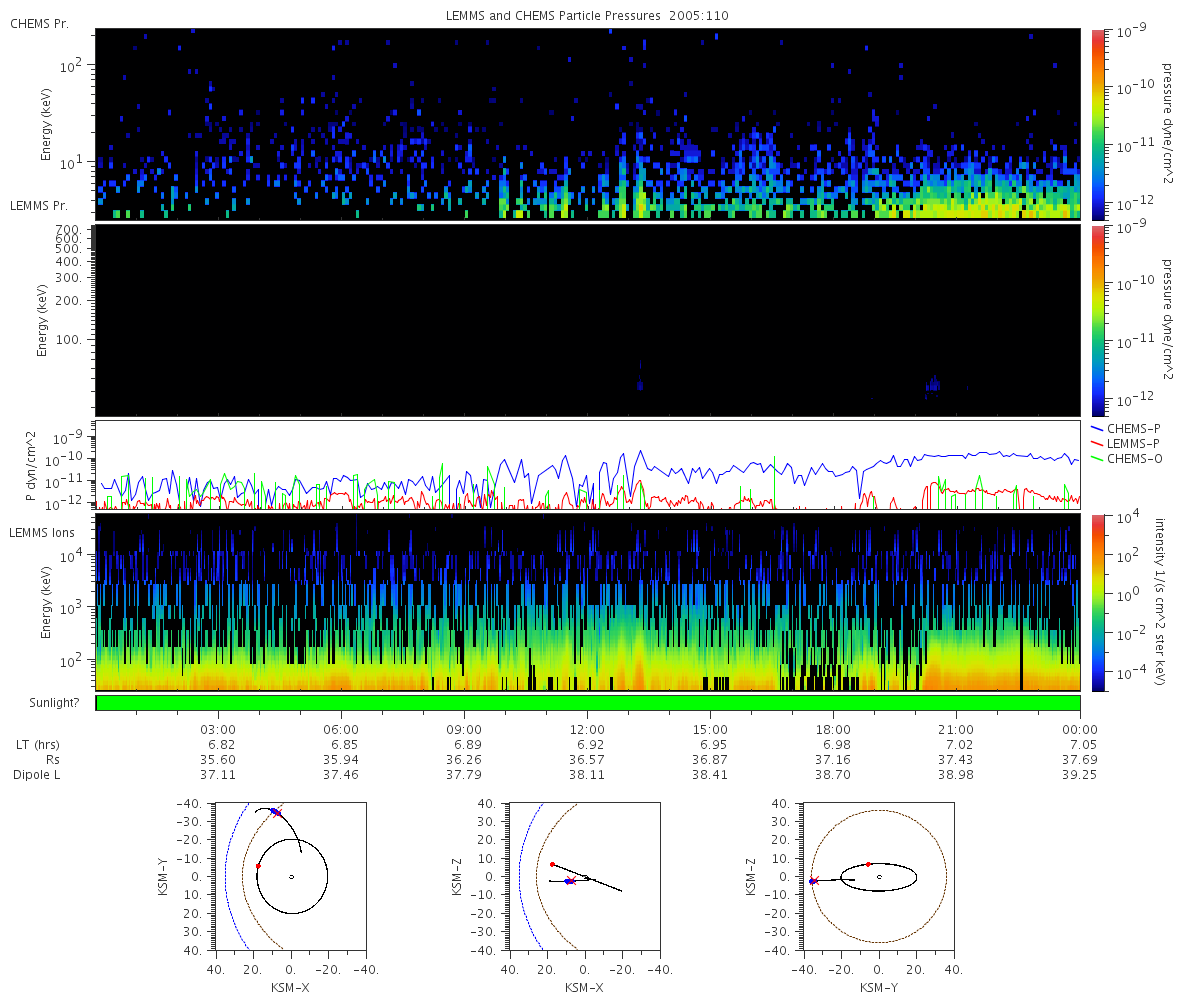
Task: Click the Sunlight? label
Action: 40,703
